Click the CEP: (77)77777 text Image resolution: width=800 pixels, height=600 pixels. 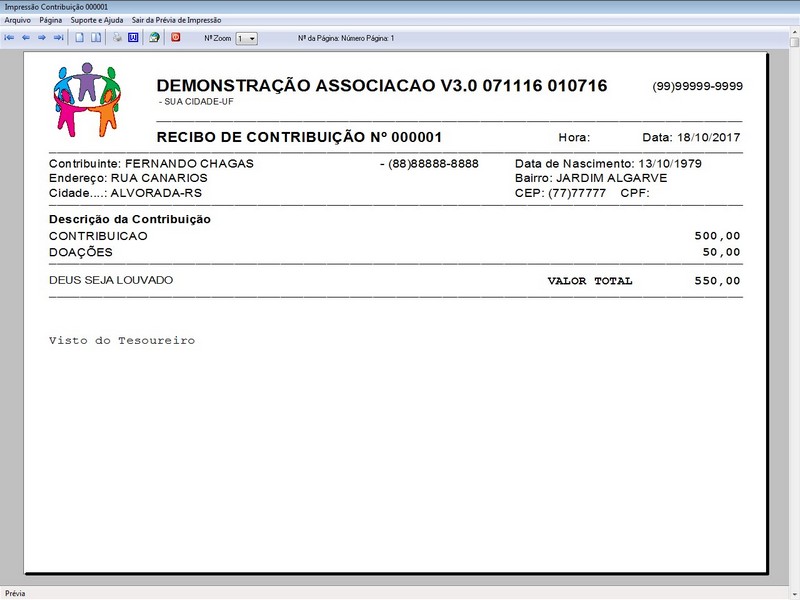(560, 193)
